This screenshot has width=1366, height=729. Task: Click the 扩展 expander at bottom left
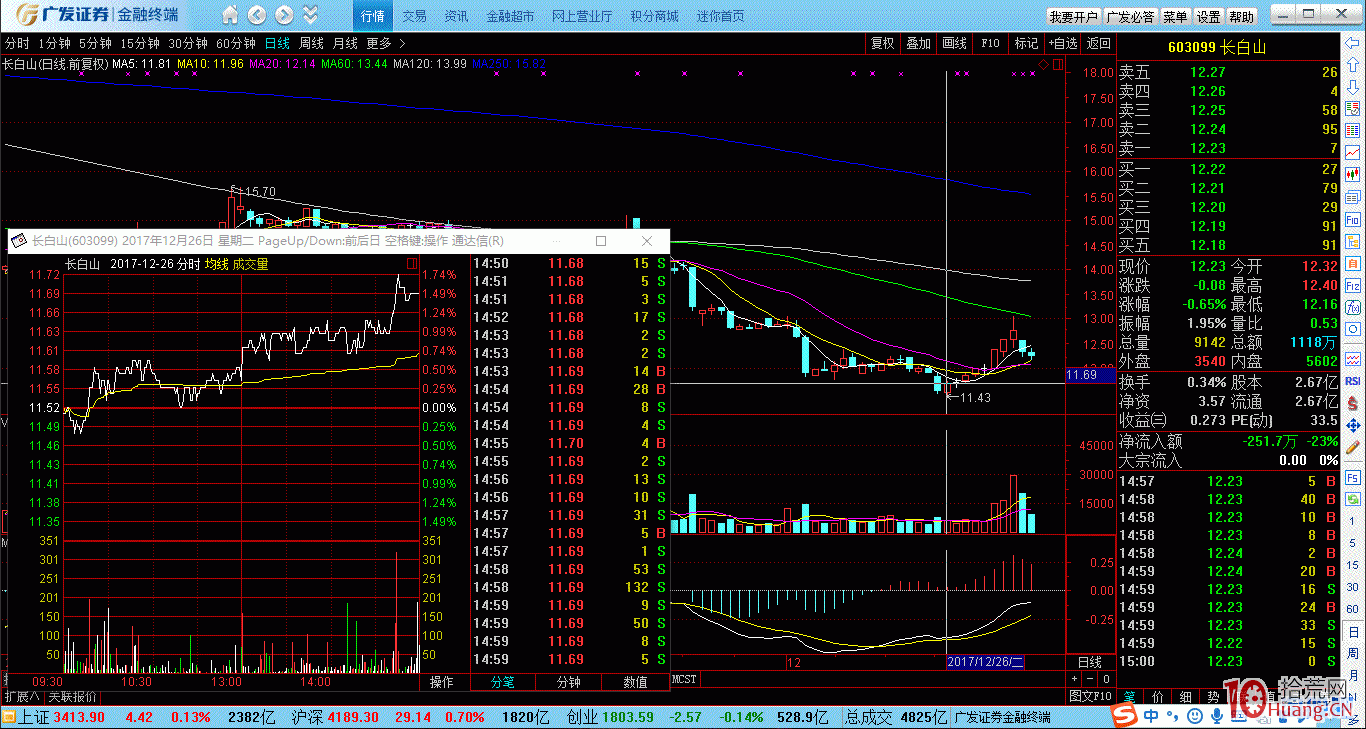click(x=21, y=697)
